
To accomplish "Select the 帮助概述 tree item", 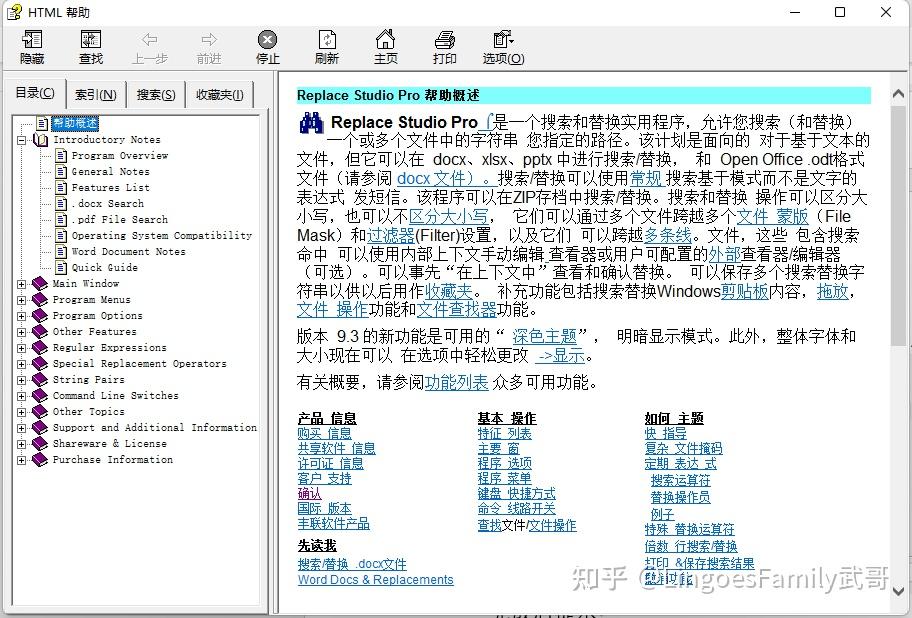I will (x=75, y=123).
